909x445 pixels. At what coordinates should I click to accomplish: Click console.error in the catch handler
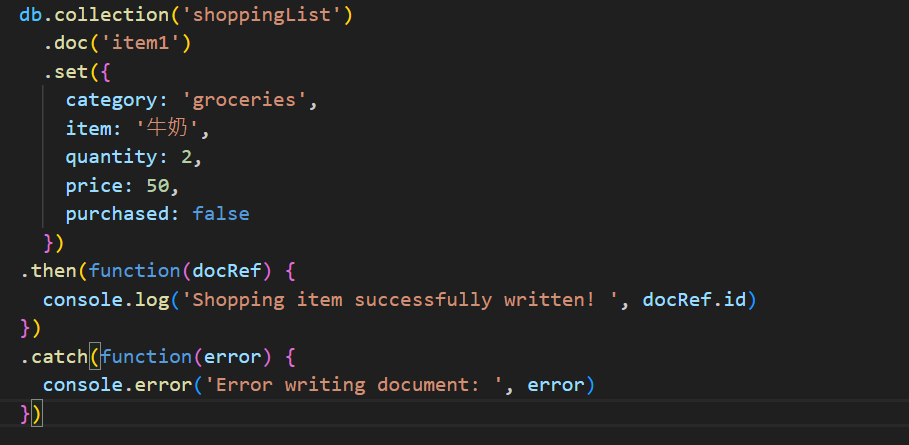[118, 385]
